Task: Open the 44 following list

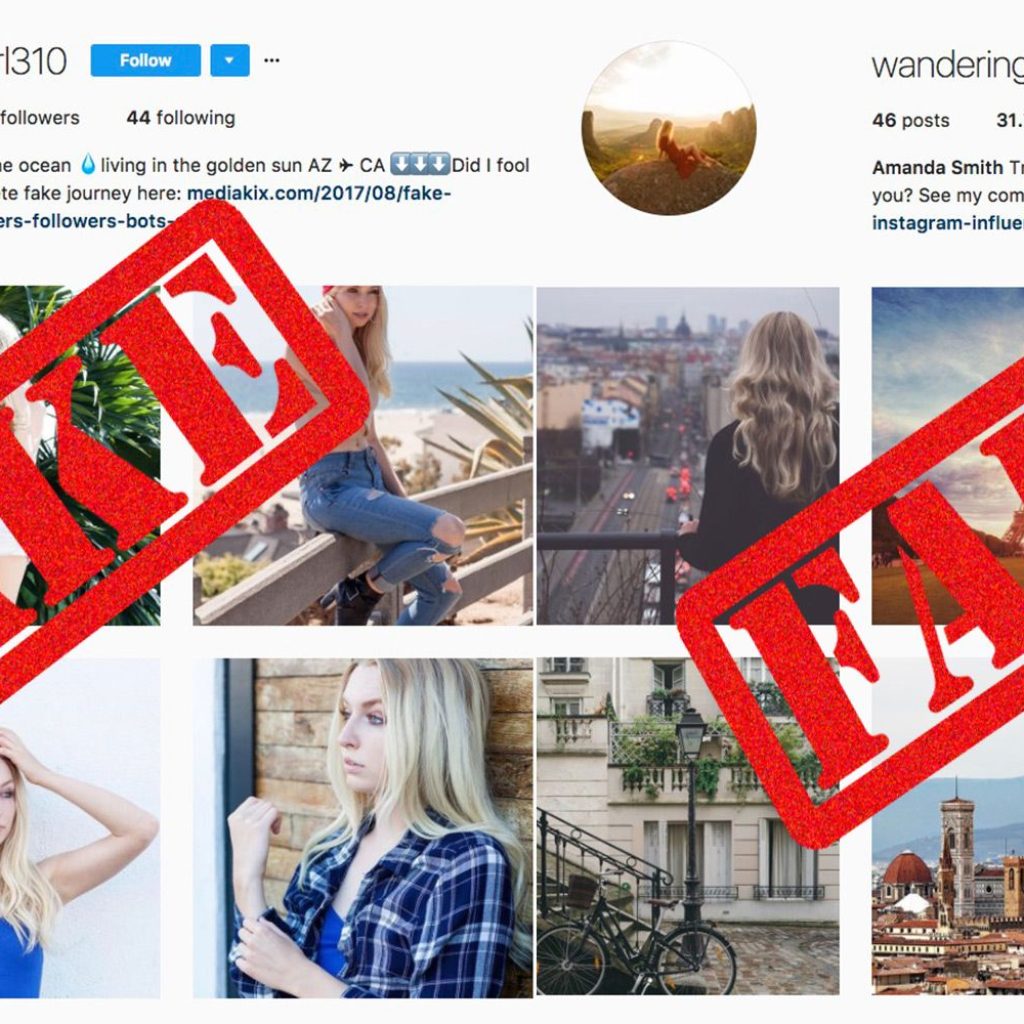Action: tap(181, 118)
